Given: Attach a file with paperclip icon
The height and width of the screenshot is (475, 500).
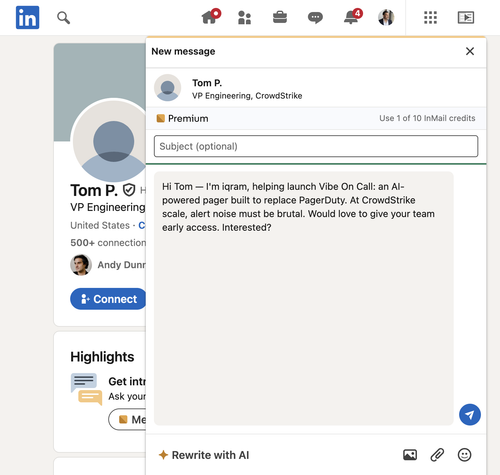Looking at the screenshot, I should click(437, 455).
